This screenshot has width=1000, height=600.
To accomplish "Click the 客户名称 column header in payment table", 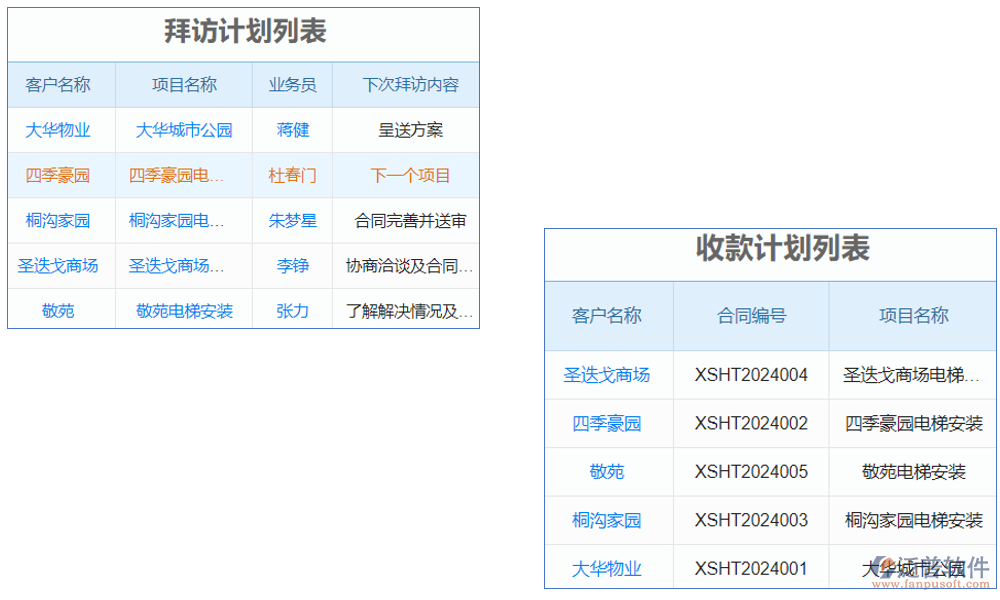I will [608, 315].
